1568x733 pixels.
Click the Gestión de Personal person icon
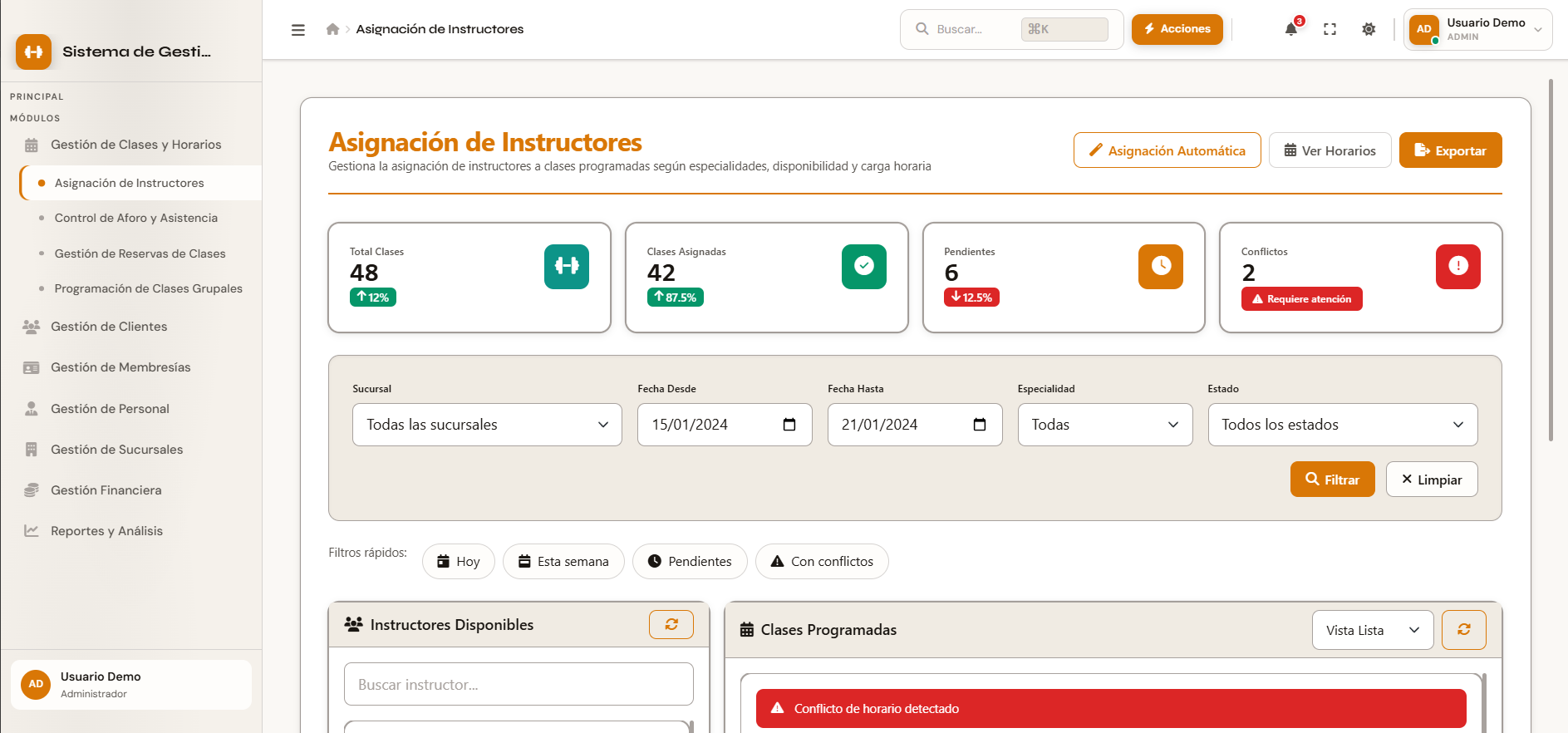point(32,409)
